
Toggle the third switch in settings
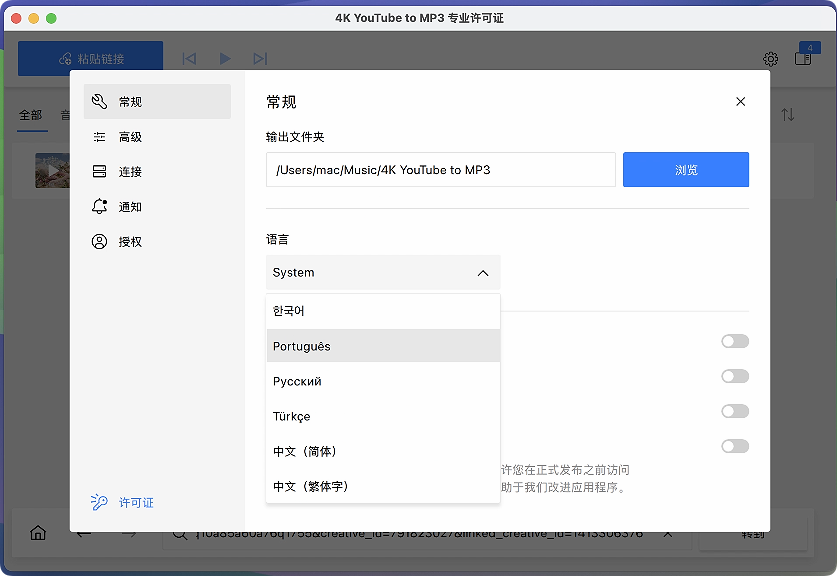pos(735,411)
